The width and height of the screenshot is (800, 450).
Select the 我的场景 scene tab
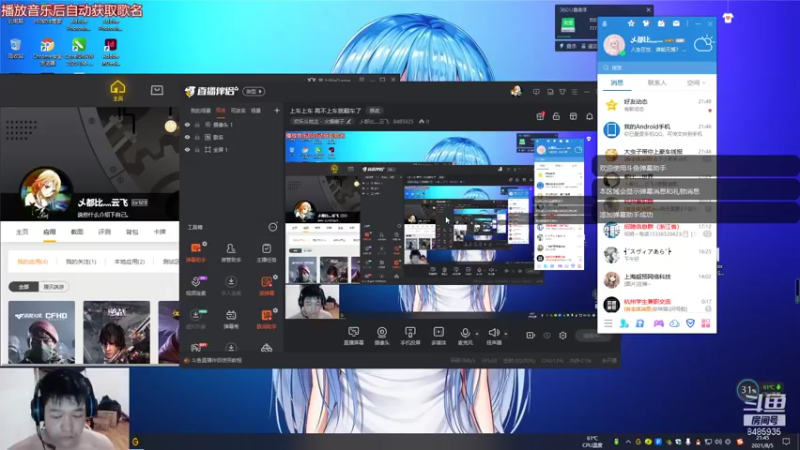(x=201, y=111)
